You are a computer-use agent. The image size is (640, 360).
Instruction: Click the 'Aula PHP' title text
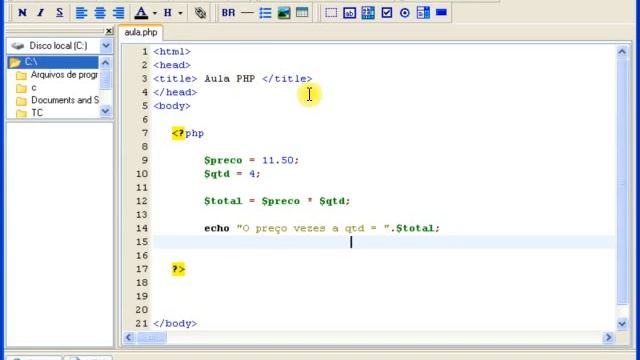pos(230,79)
